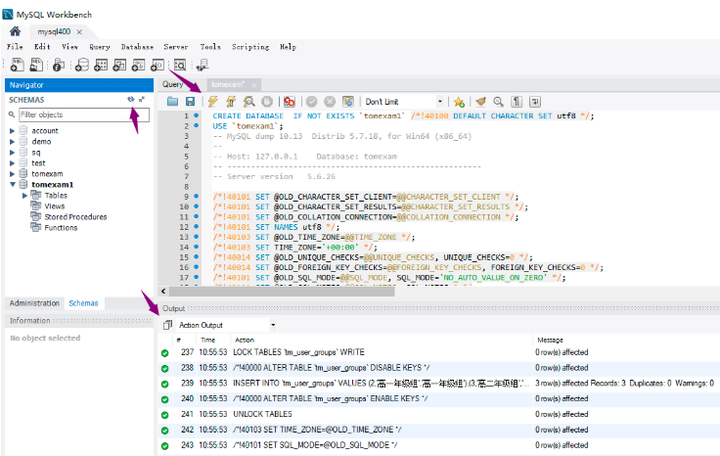Toggle word wrapping in the editor
This screenshot has height=456, width=720.
coord(535,101)
